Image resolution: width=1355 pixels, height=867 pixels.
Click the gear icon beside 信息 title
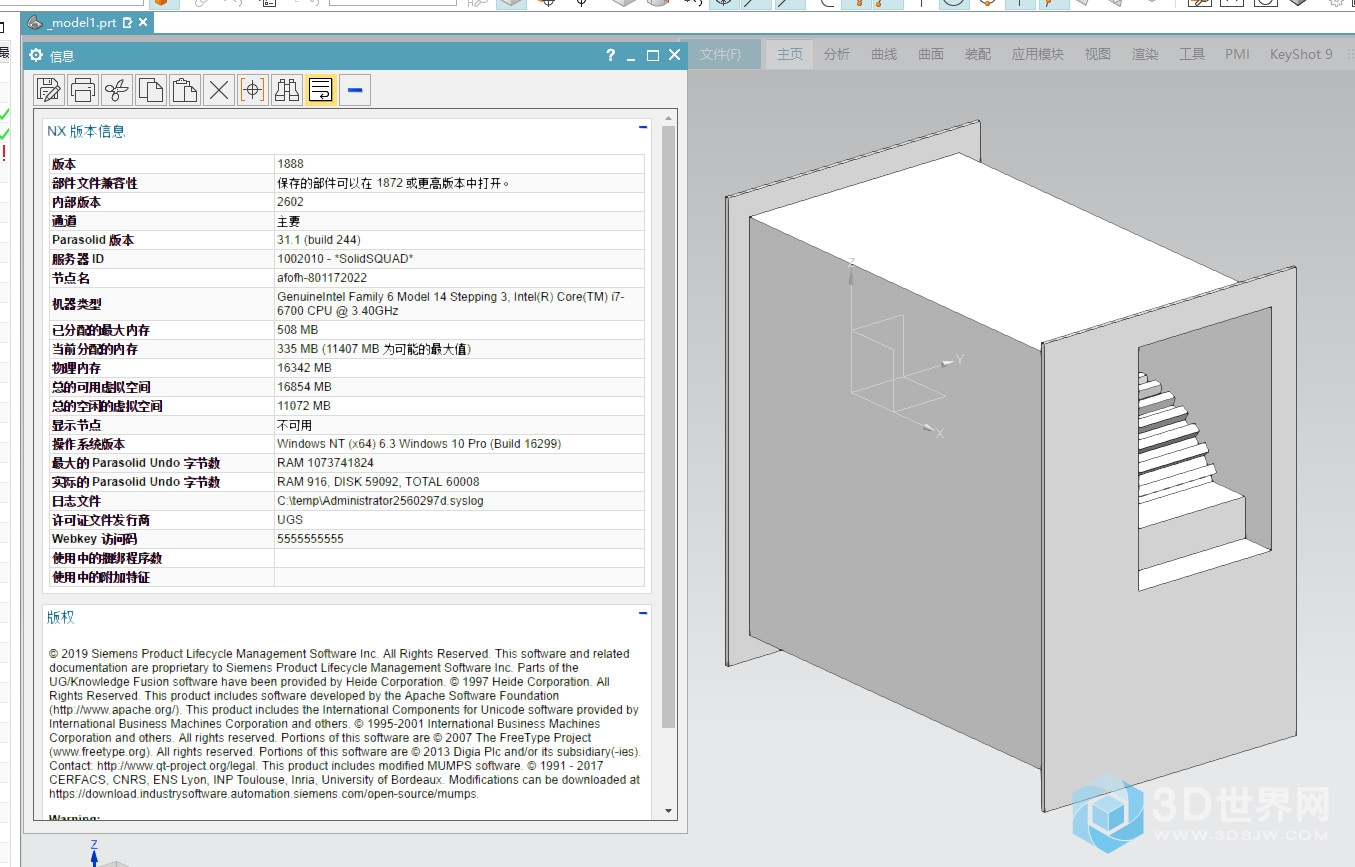(36, 55)
